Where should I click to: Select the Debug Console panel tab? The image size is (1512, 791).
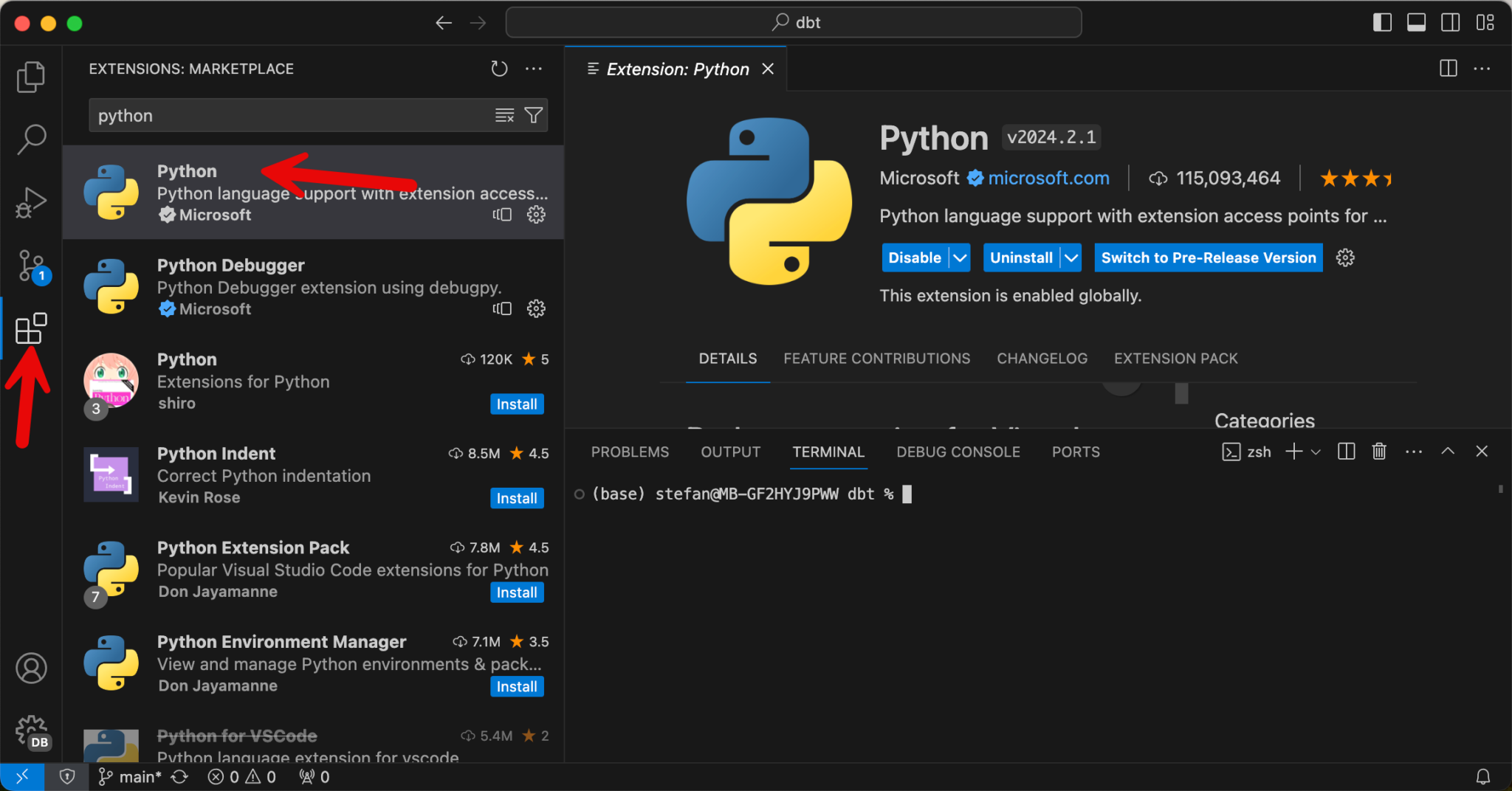click(x=958, y=452)
